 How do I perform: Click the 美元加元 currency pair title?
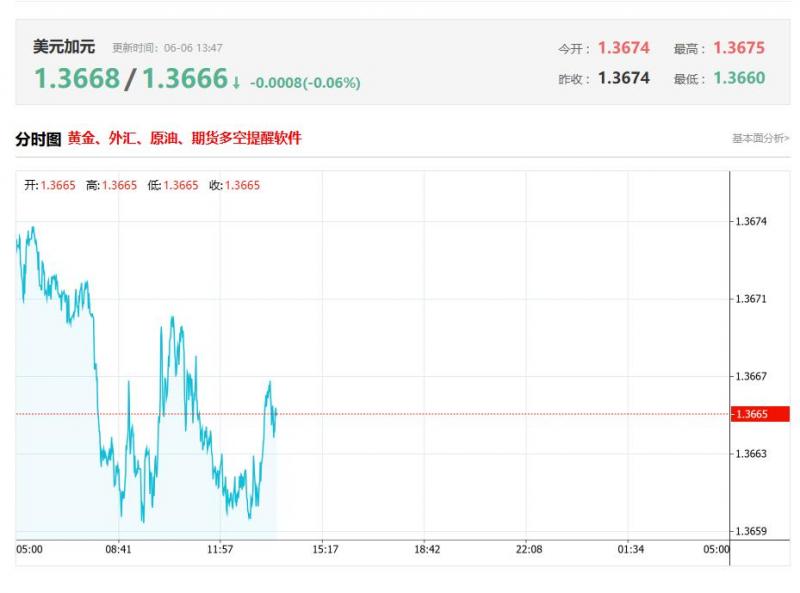point(64,47)
